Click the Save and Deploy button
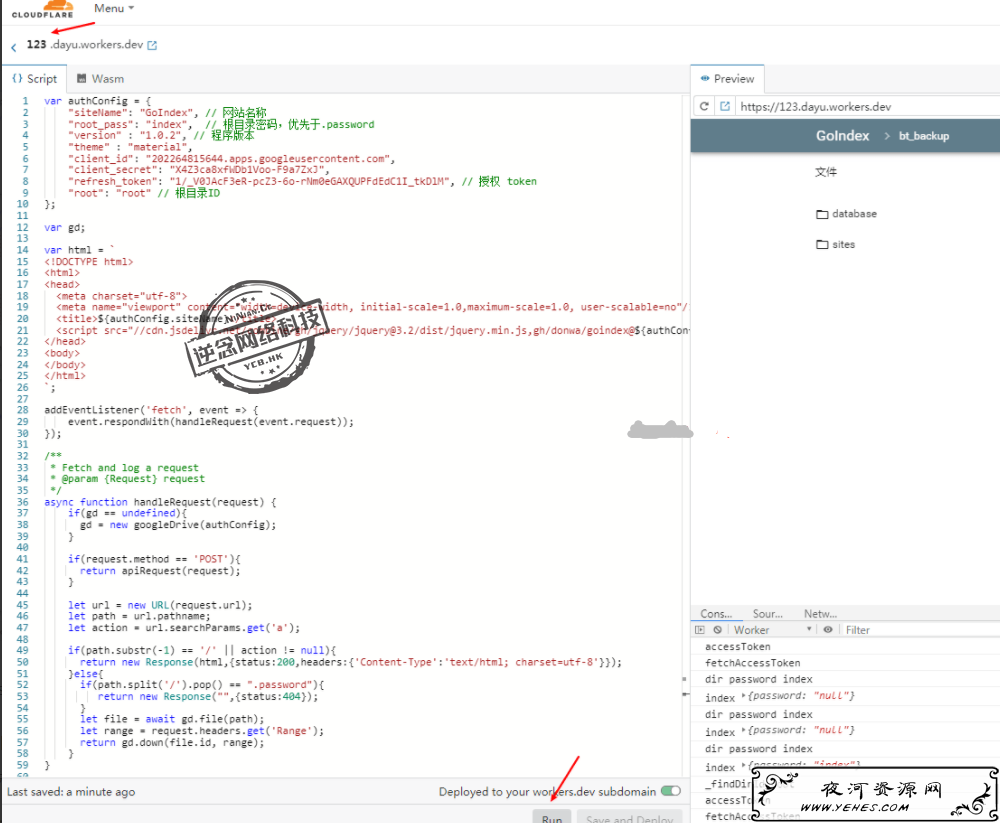 [629, 817]
